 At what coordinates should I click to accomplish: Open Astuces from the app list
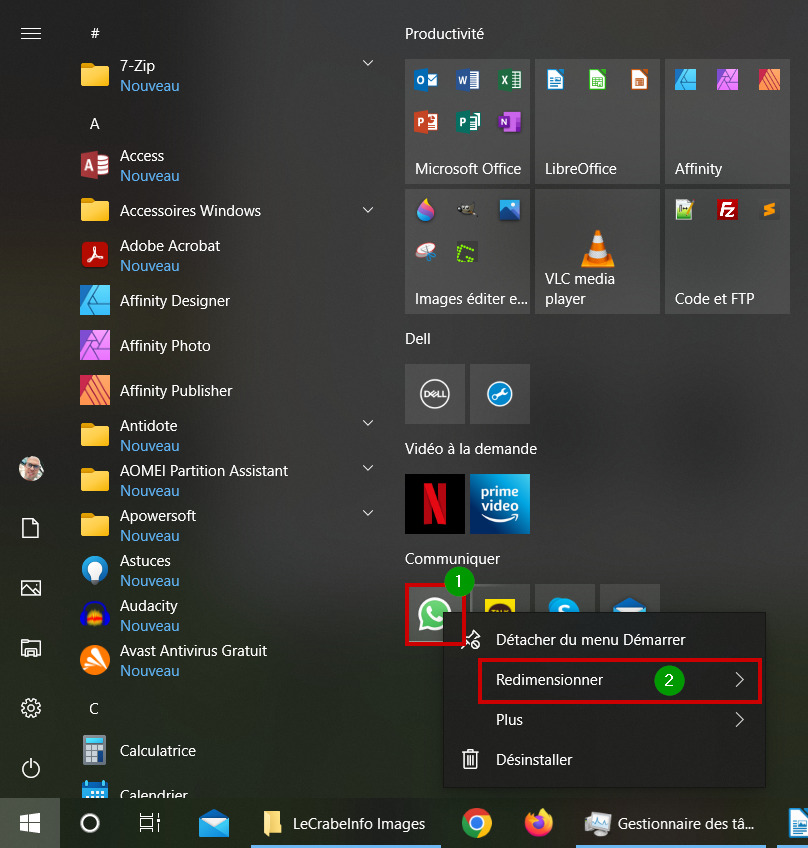(227, 570)
